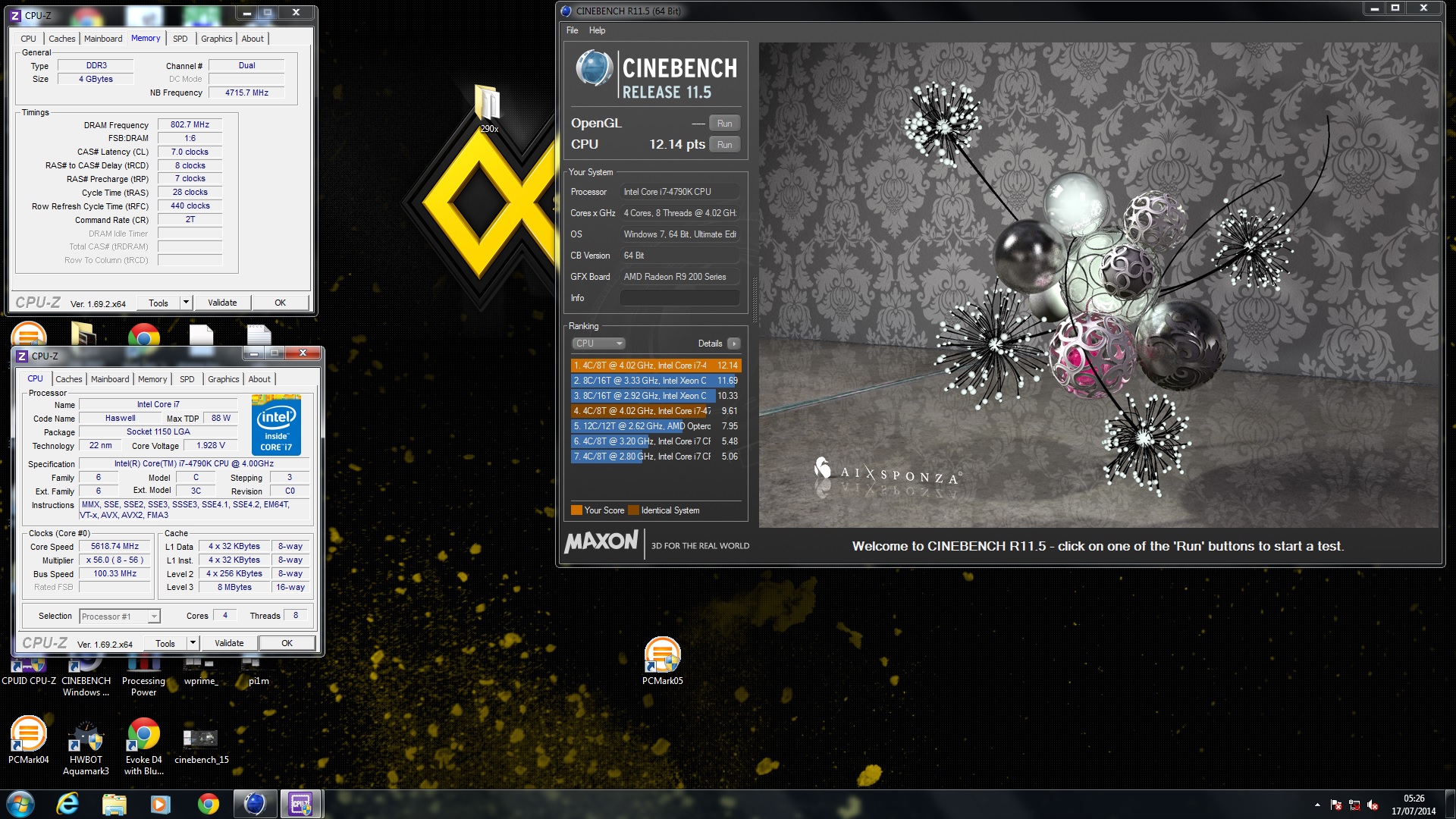
Task: Open About tab in CPU window
Action: point(259,379)
